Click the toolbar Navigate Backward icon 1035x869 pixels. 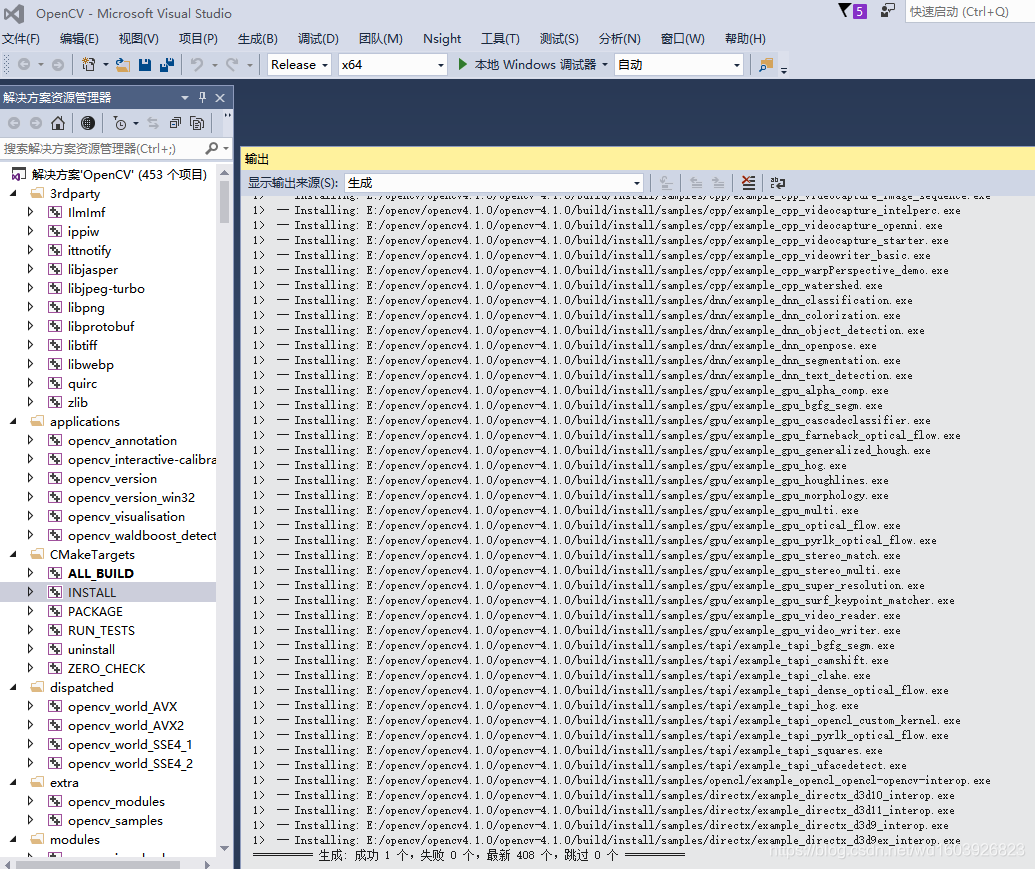(x=24, y=65)
